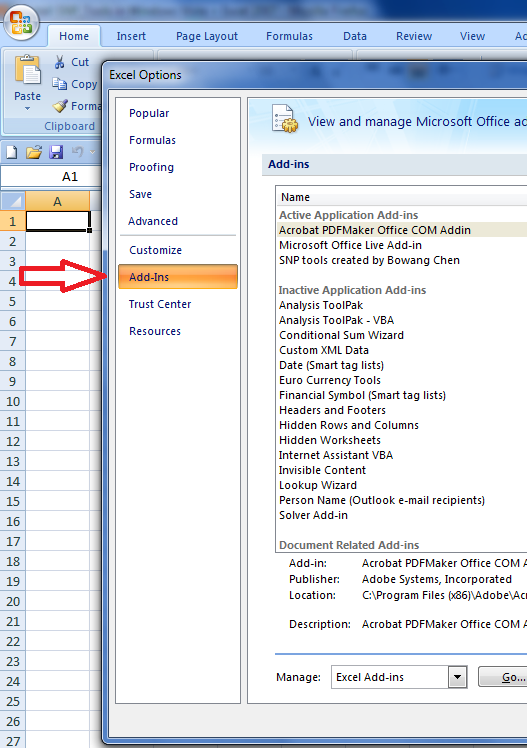Open the Insert ribbon tab
Viewport: 527px width, 748px height.
coord(131,36)
